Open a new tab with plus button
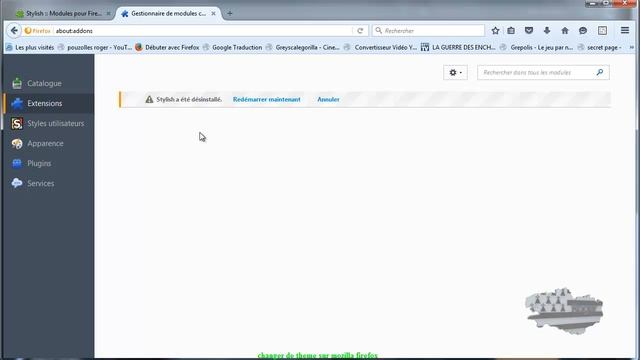 230,13
